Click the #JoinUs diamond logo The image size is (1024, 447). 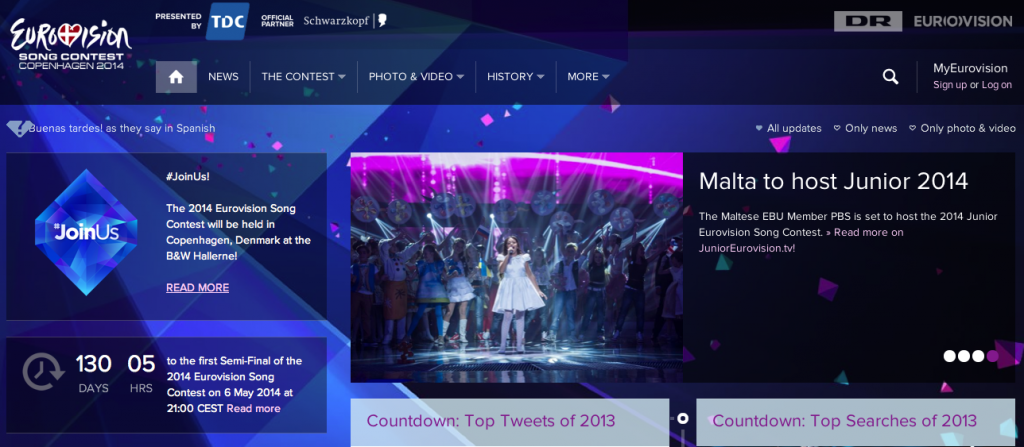[86, 233]
